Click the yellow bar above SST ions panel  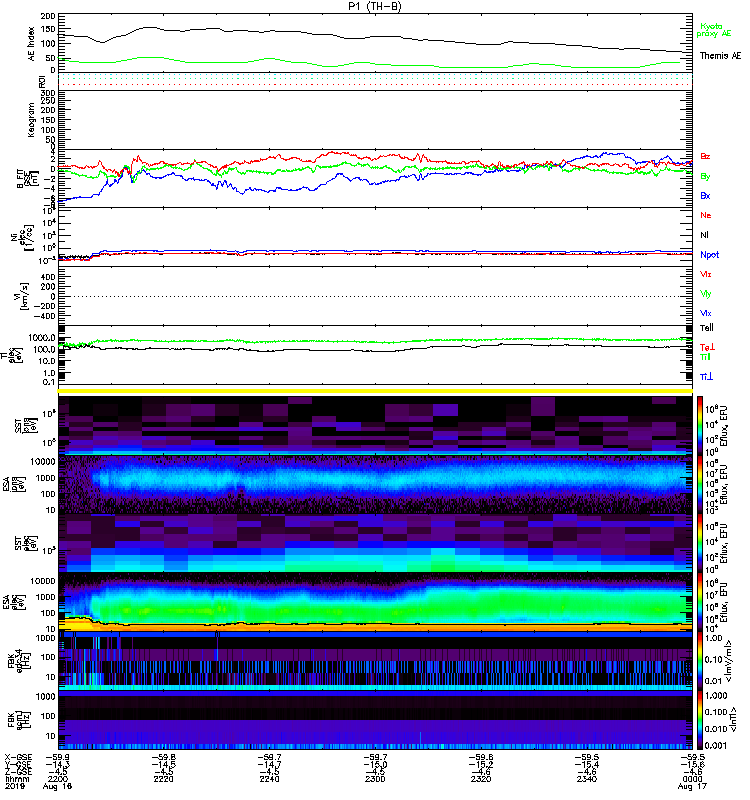(x=375, y=391)
